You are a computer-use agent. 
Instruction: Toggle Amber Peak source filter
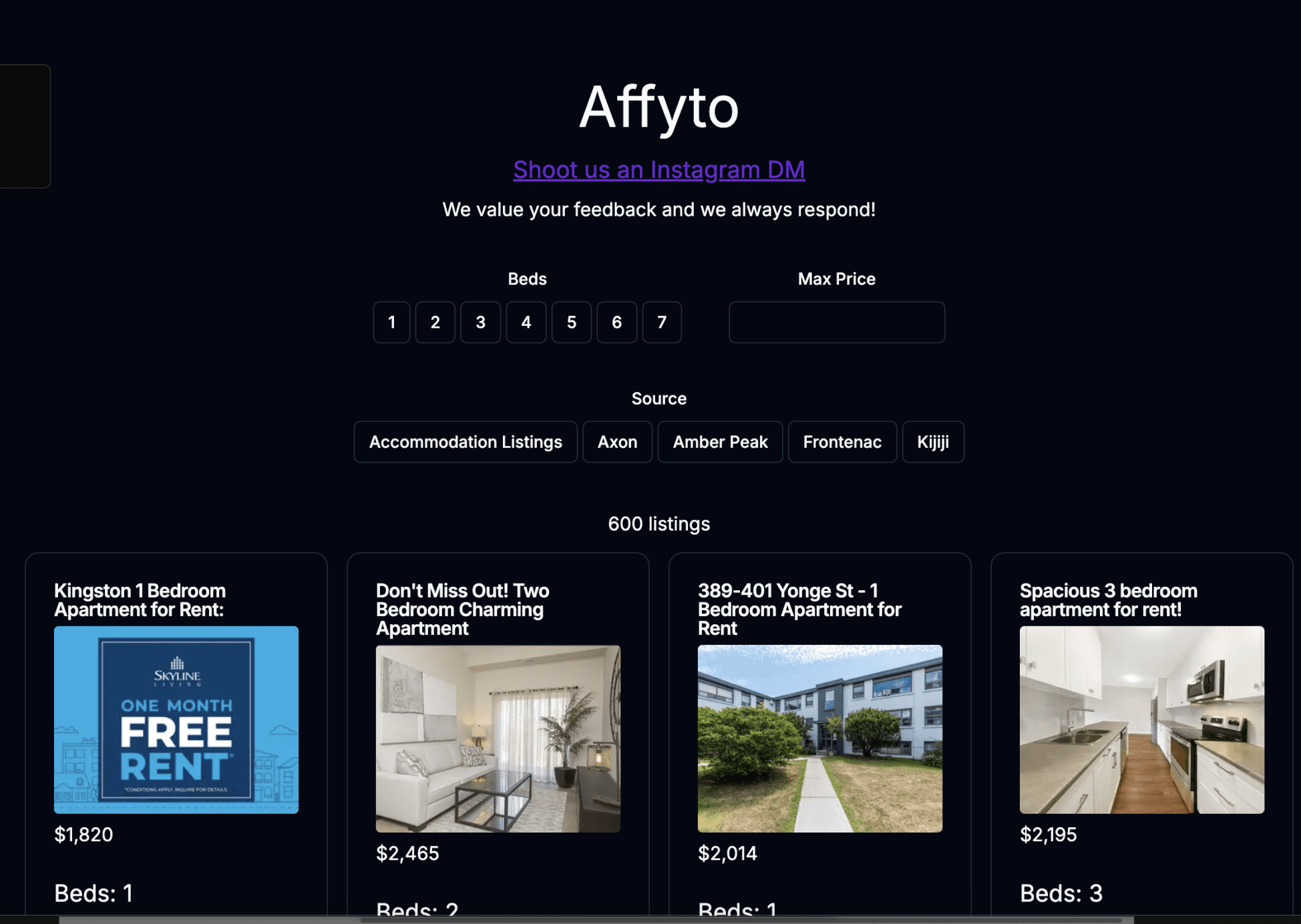click(x=720, y=442)
